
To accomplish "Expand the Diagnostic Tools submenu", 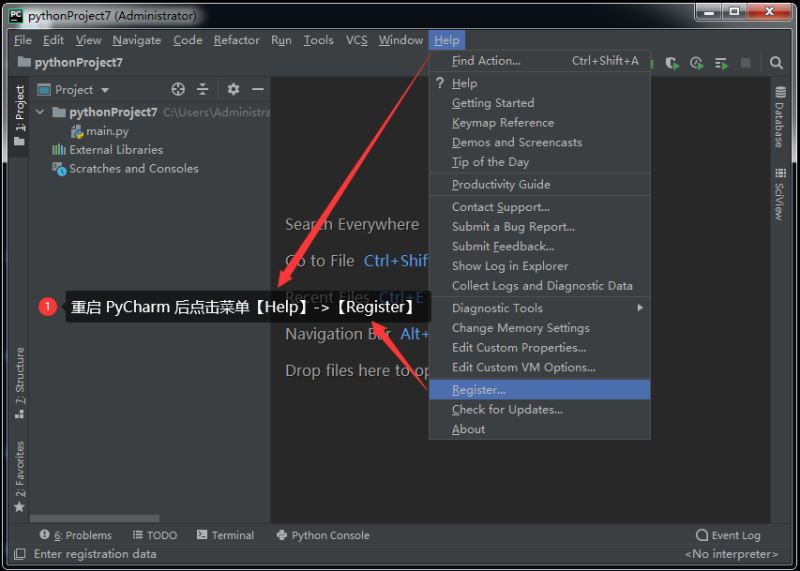I will pos(540,308).
